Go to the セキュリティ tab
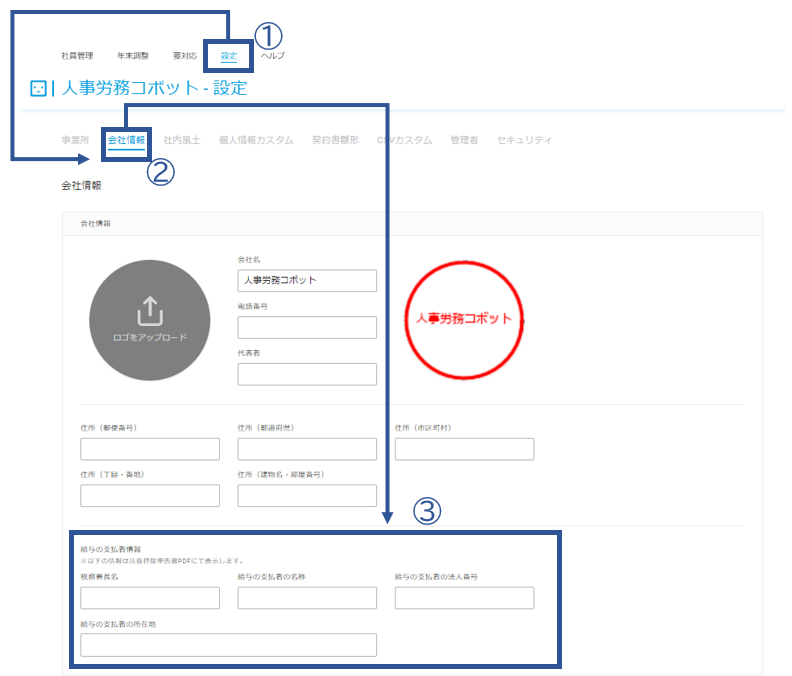Image resolution: width=792 pixels, height=676 pixels. [524, 140]
